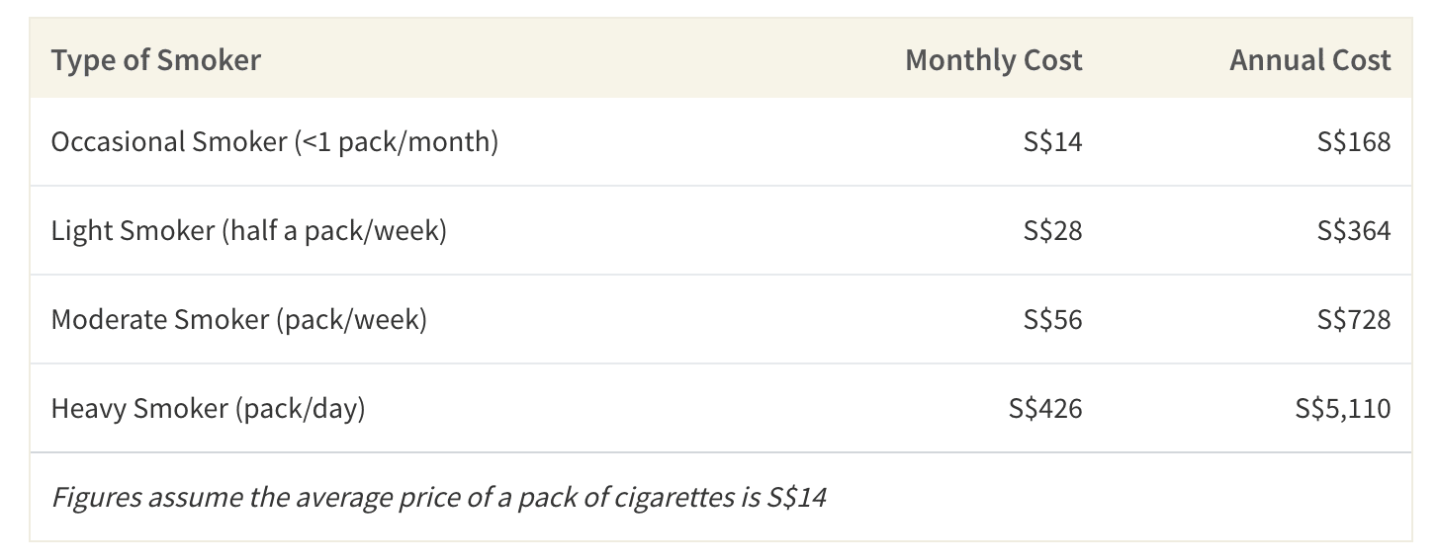Click the S$728 annual cost cell
The image size is (1436, 559).
(1354, 320)
